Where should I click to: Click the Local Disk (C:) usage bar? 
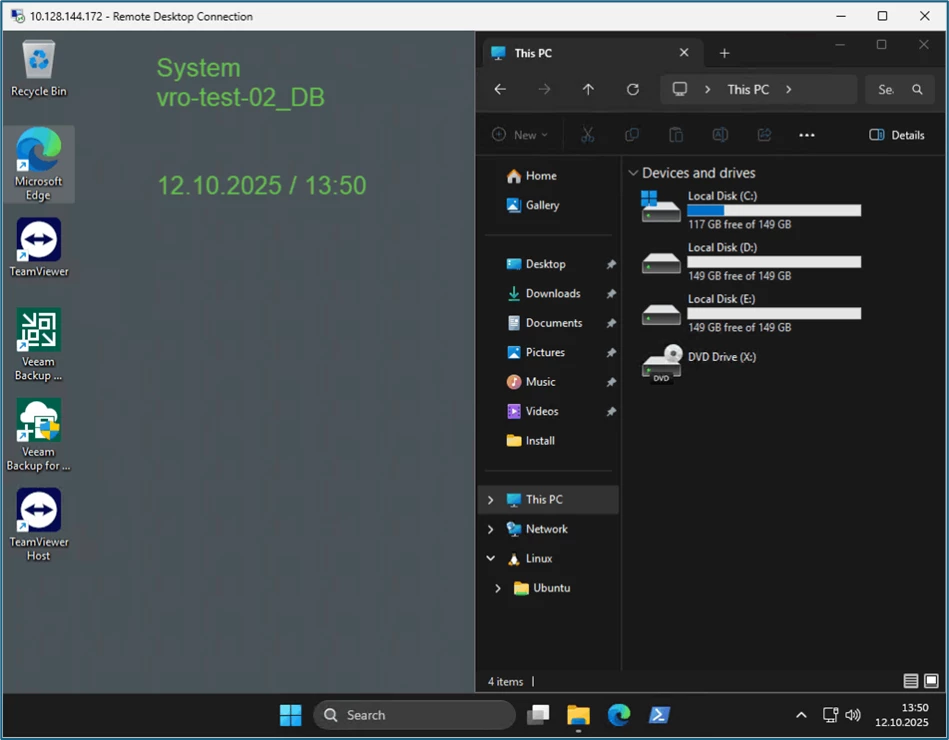click(774, 211)
